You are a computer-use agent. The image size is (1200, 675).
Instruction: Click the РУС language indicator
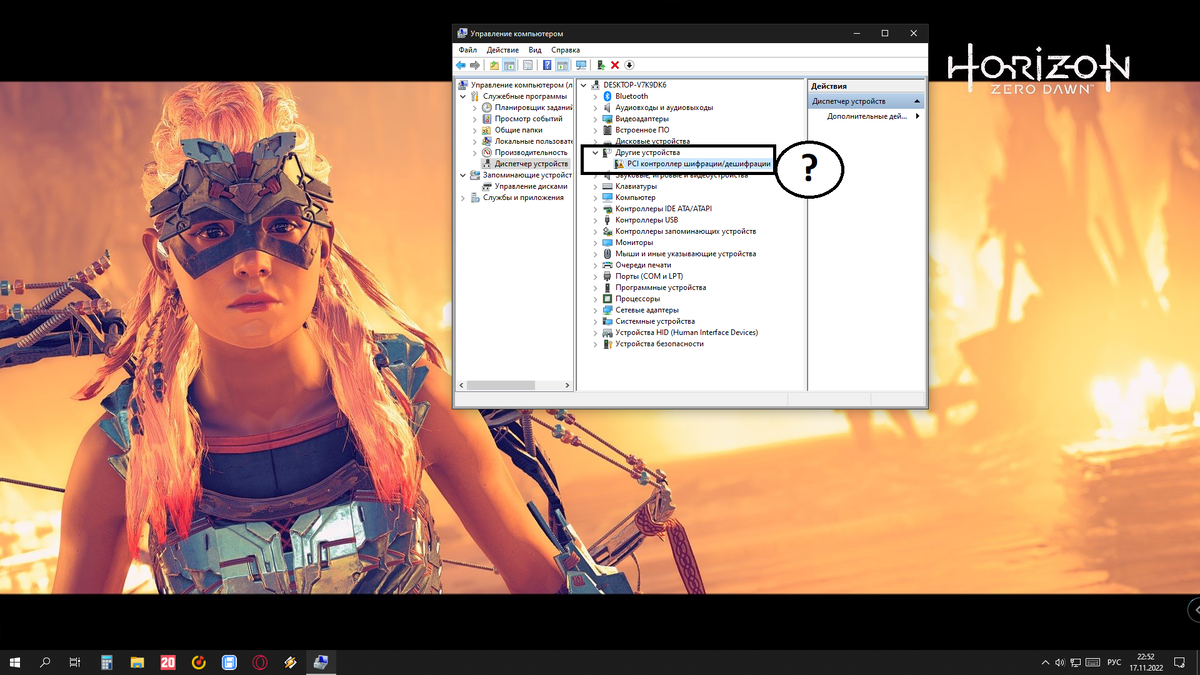click(x=1114, y=663)
